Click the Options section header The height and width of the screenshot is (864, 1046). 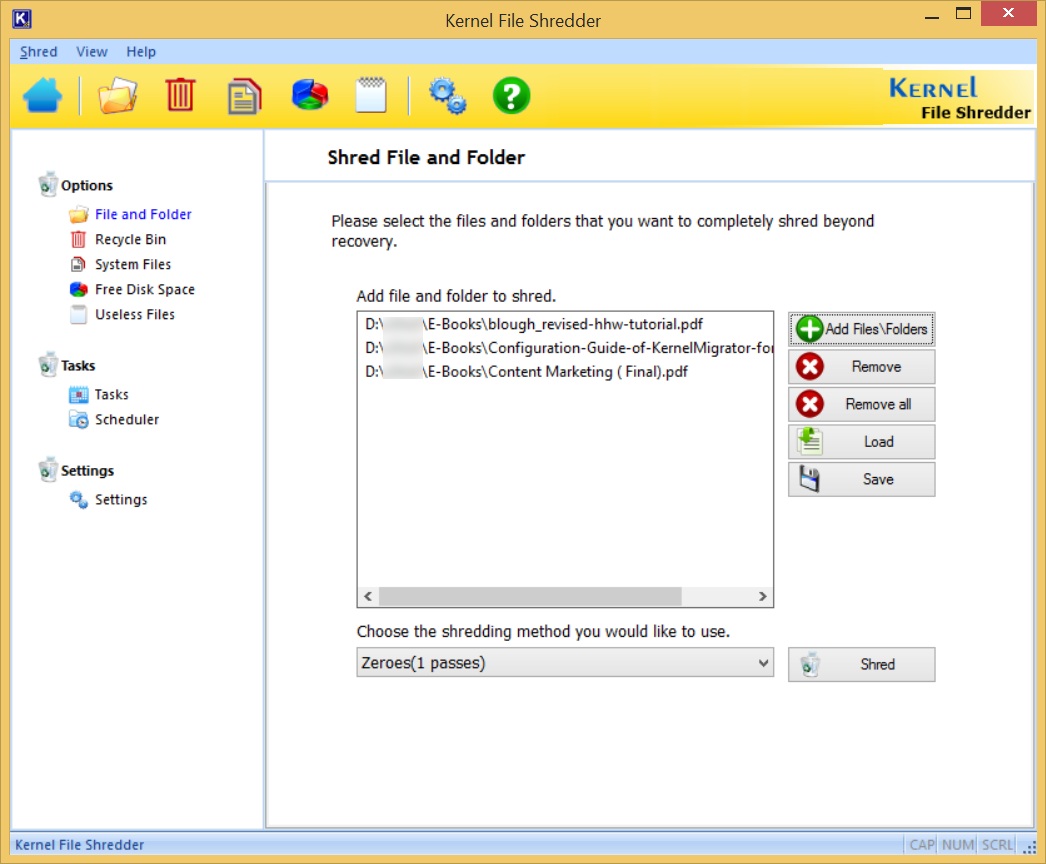pos(87,185)
